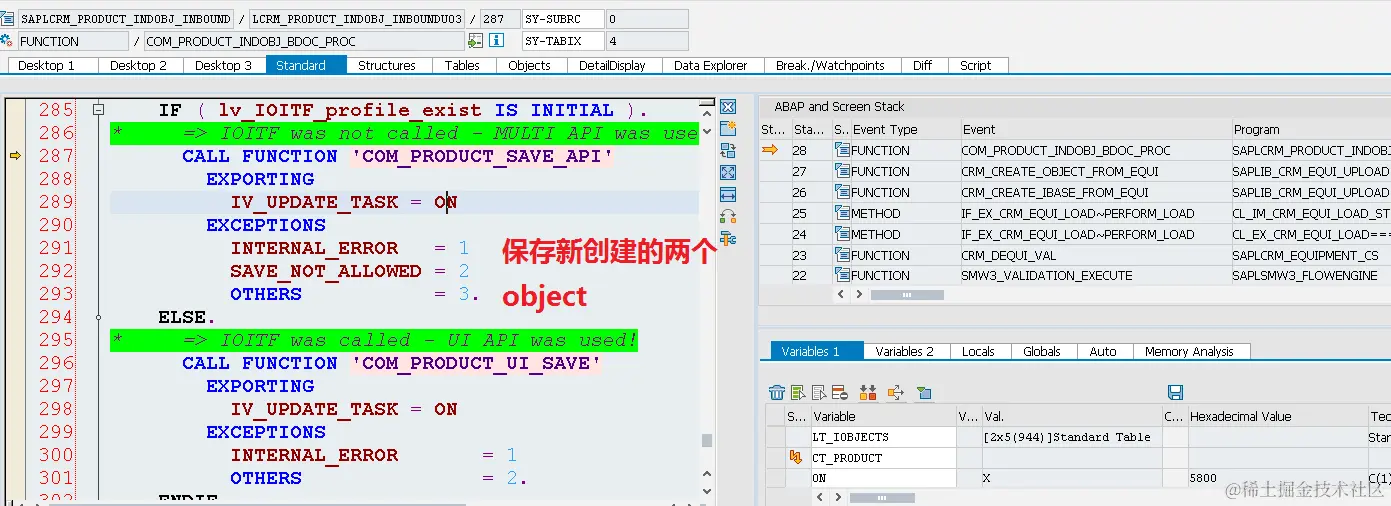Click the new tool icon beside code editor
The height and width of the screenshot is (506, 1391).
pyautogui.click(x=728, y=129)
